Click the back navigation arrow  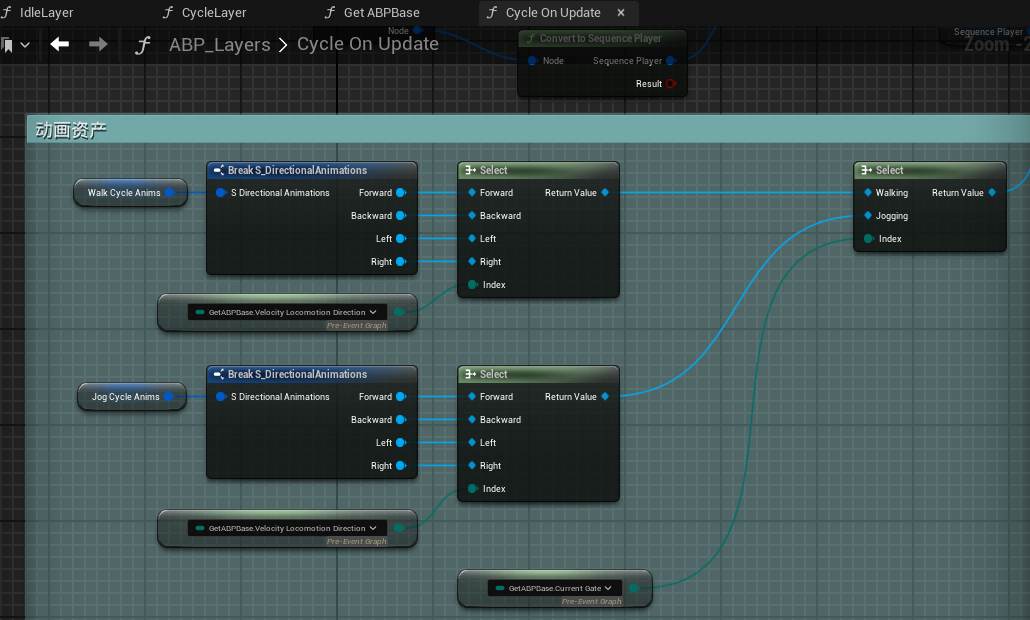(x=60, y=44)
